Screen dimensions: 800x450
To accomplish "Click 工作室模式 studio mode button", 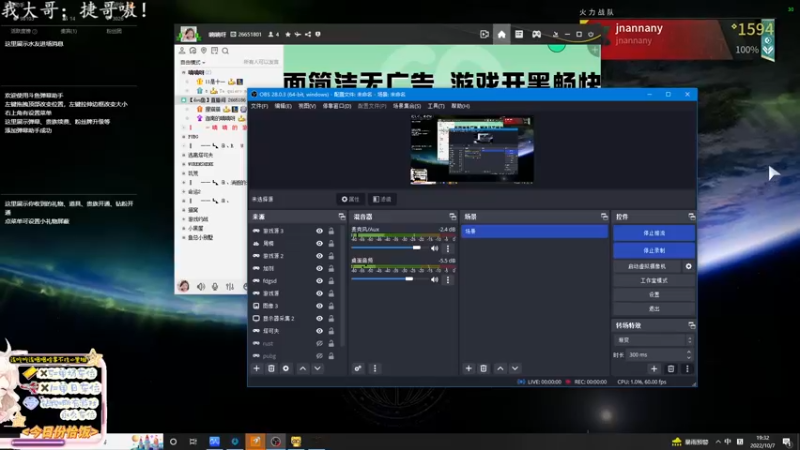I will pos(654,281).
